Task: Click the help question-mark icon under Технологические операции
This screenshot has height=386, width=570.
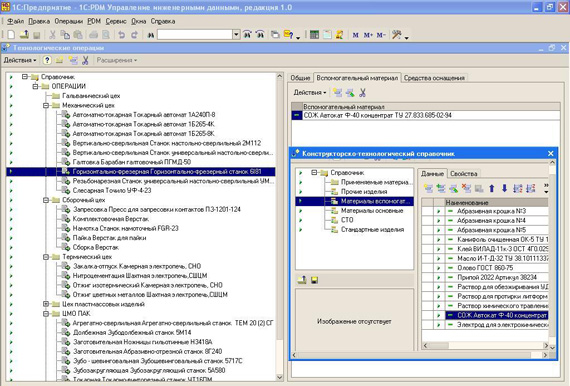Action: pos(47,60)
